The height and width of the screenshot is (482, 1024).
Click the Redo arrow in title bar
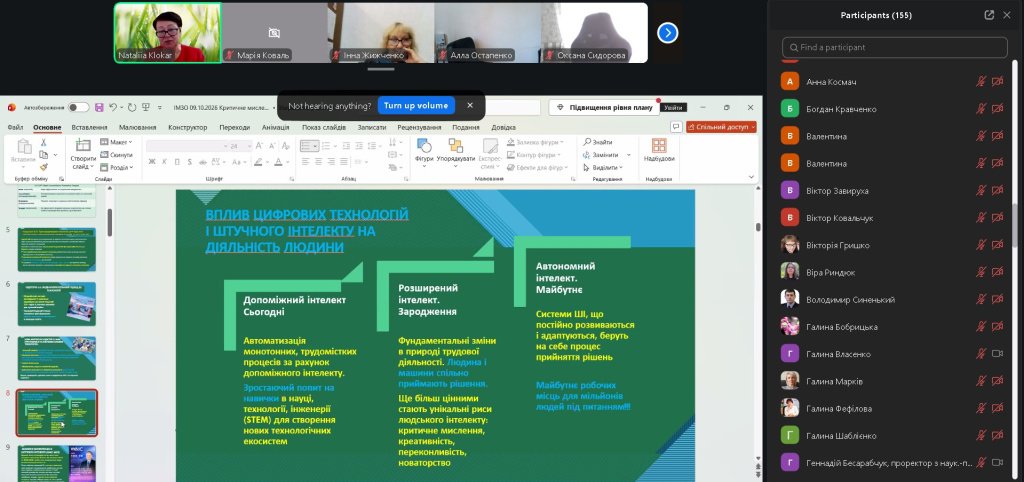point(132,107)
